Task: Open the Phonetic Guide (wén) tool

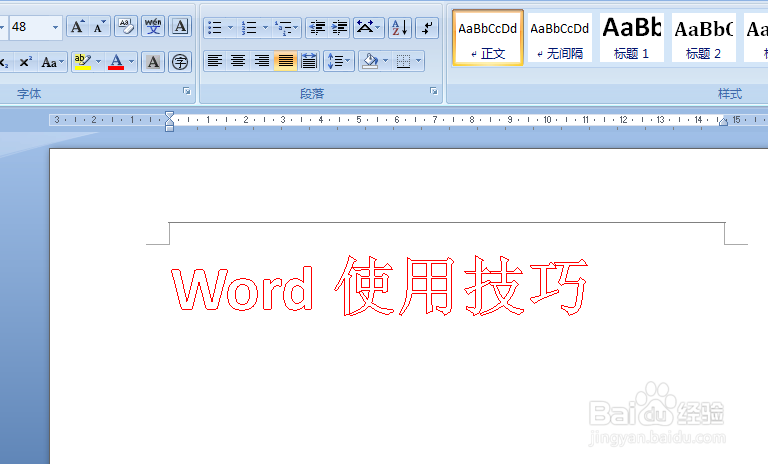Action: click(x=153, y=26)
